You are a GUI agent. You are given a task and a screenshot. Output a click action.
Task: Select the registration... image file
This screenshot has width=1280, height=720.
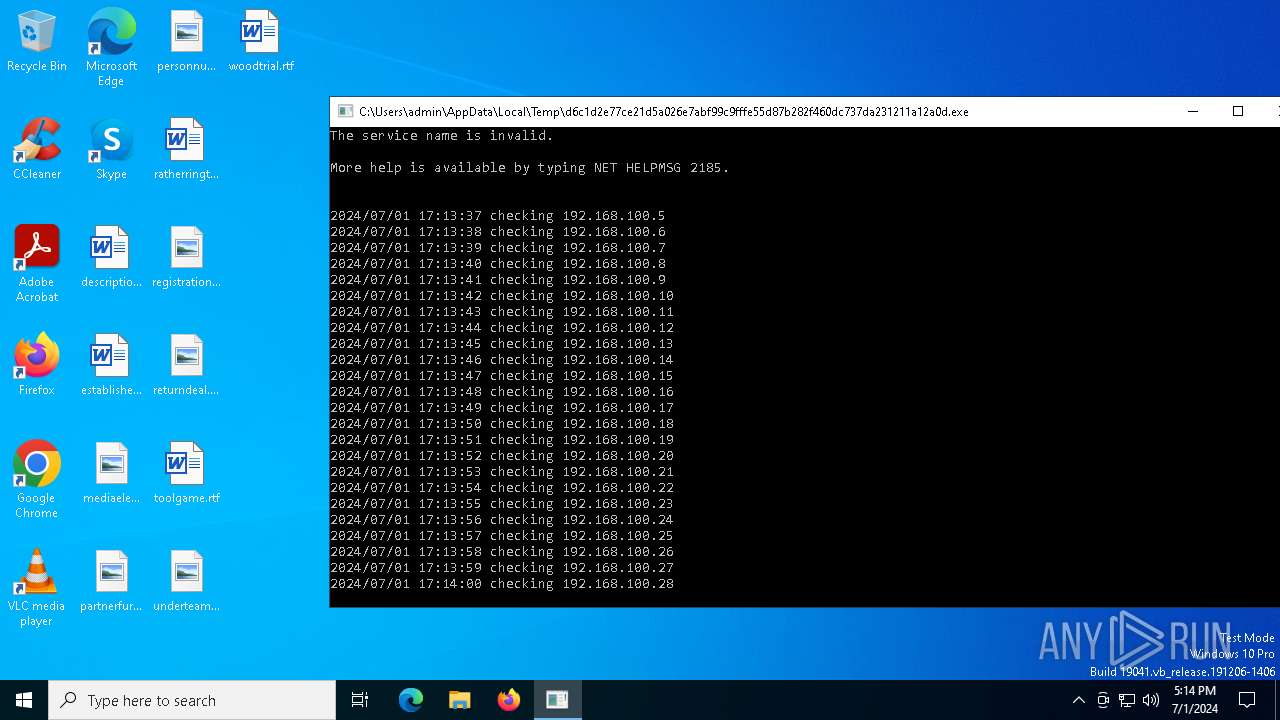(x=186, y=258)
